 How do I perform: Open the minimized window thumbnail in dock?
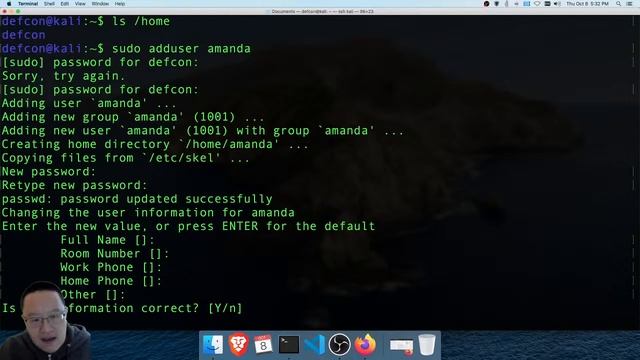(x=402, y=346)
